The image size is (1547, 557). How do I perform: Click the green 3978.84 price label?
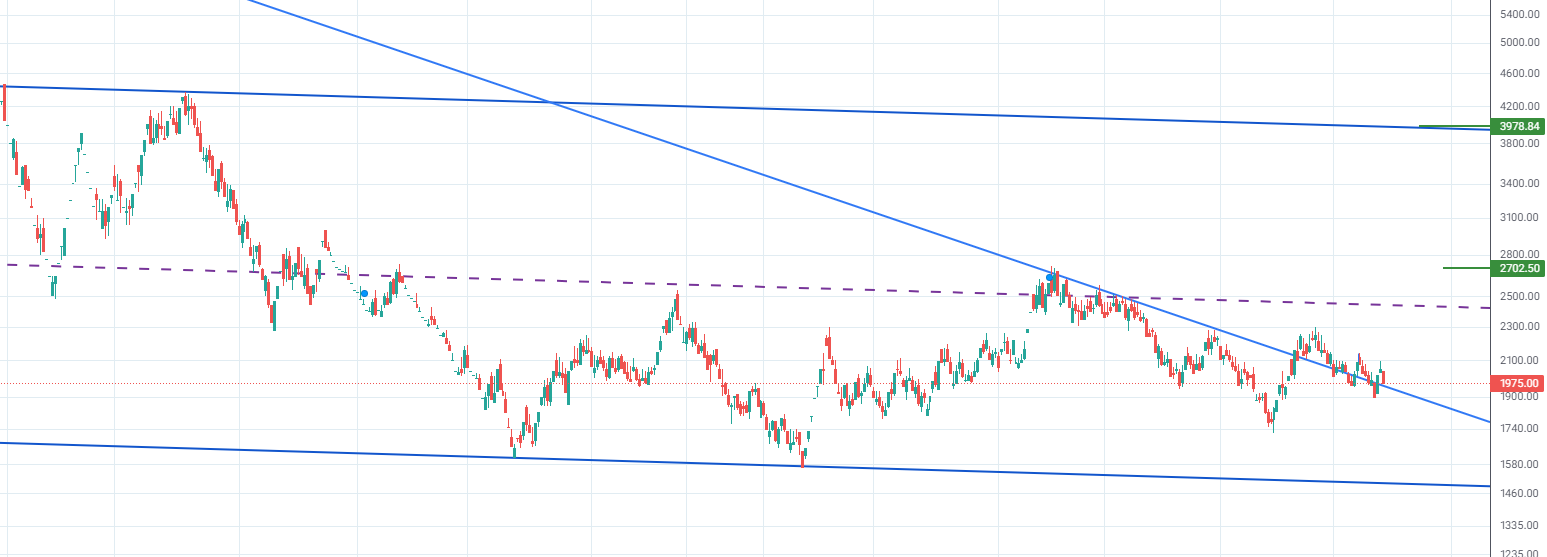tap(1517, 126)
